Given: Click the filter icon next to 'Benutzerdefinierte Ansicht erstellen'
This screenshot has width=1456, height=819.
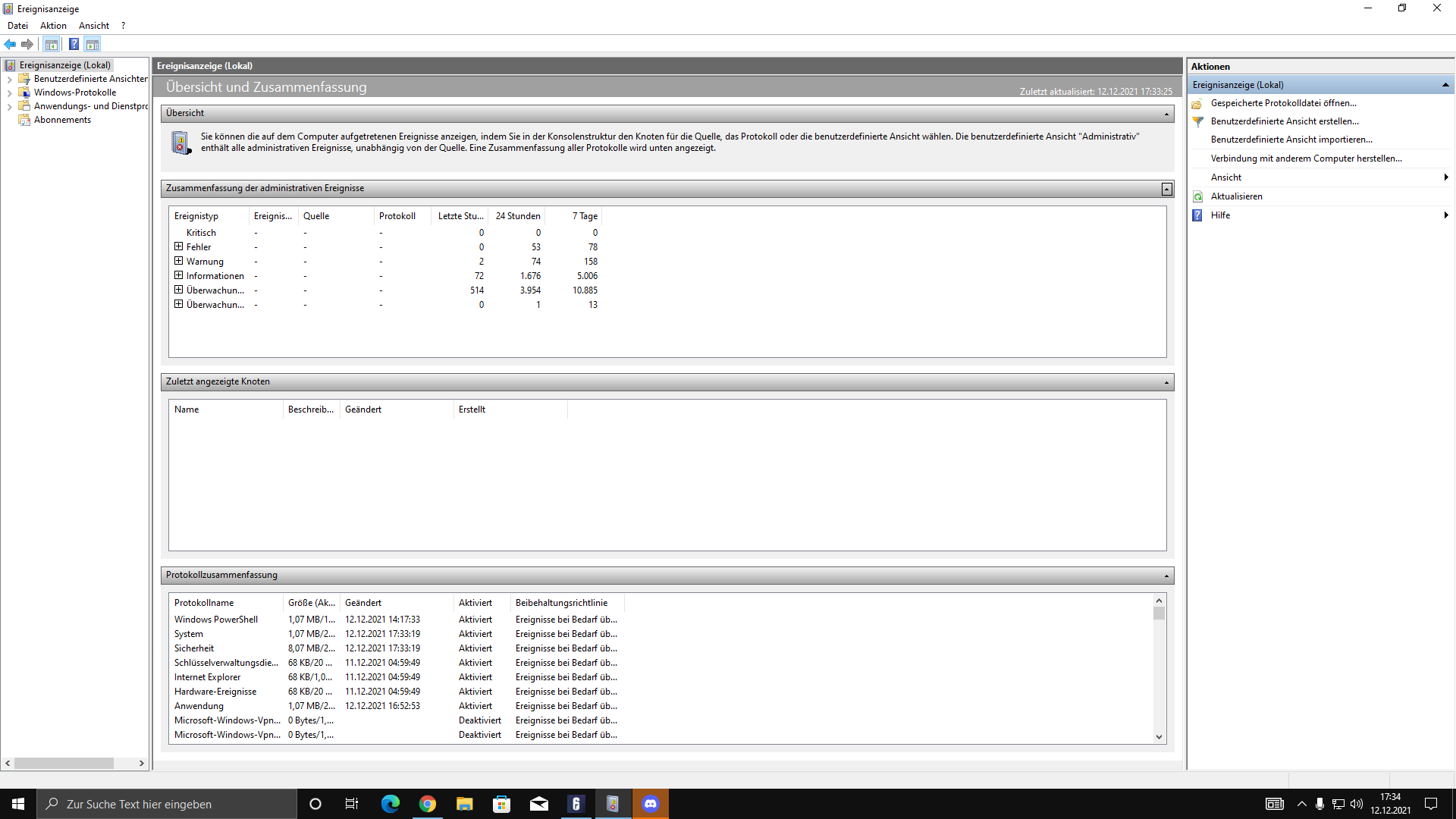Looking at the screenshot, I should 1198,121.
